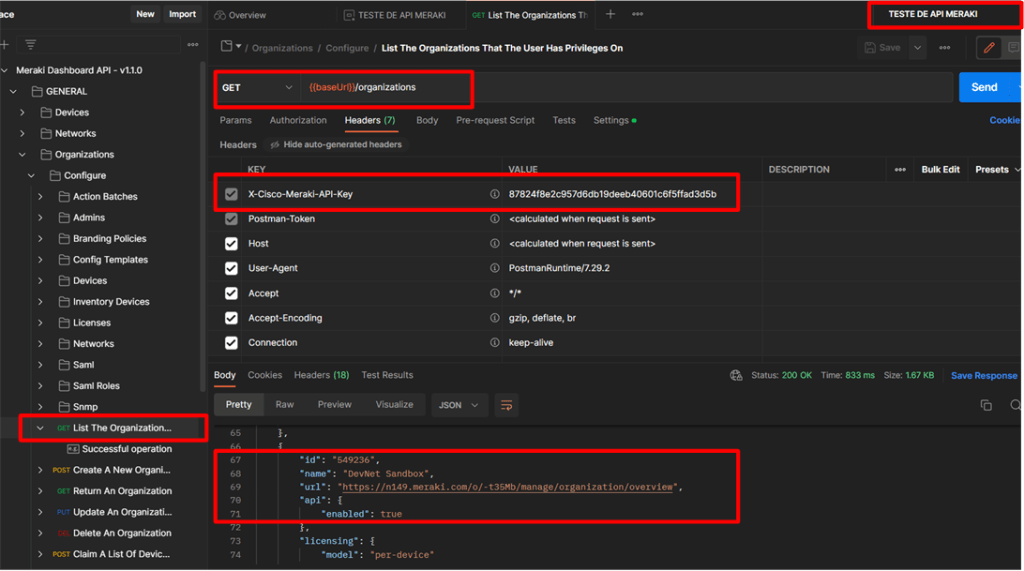The image size is (1024, 571).
Task: Toggle the User-Agent header checkbox
Action: point(232,268)
